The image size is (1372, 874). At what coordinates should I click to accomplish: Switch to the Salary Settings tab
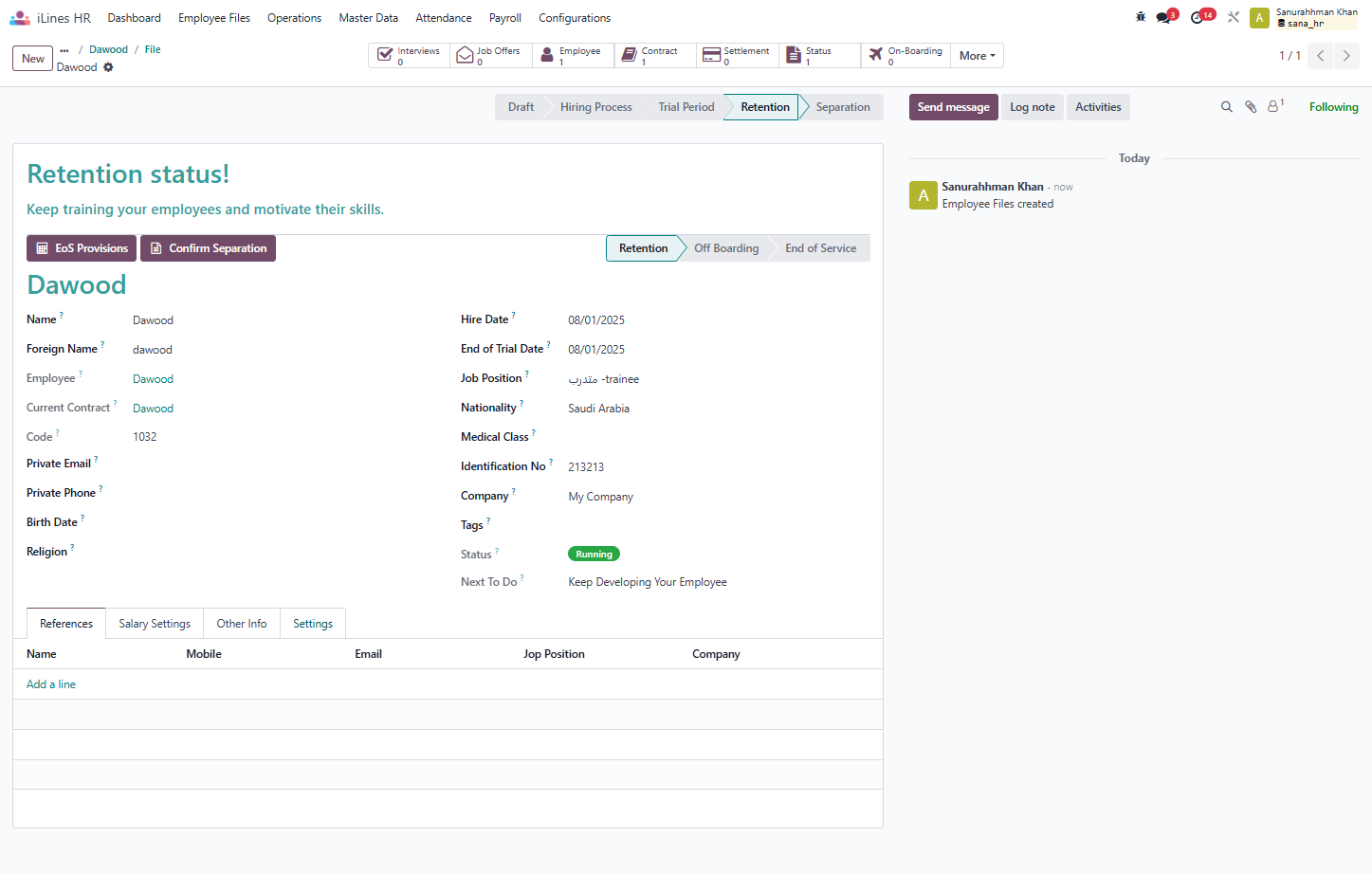pyautogui.click(x=155, y=624)
